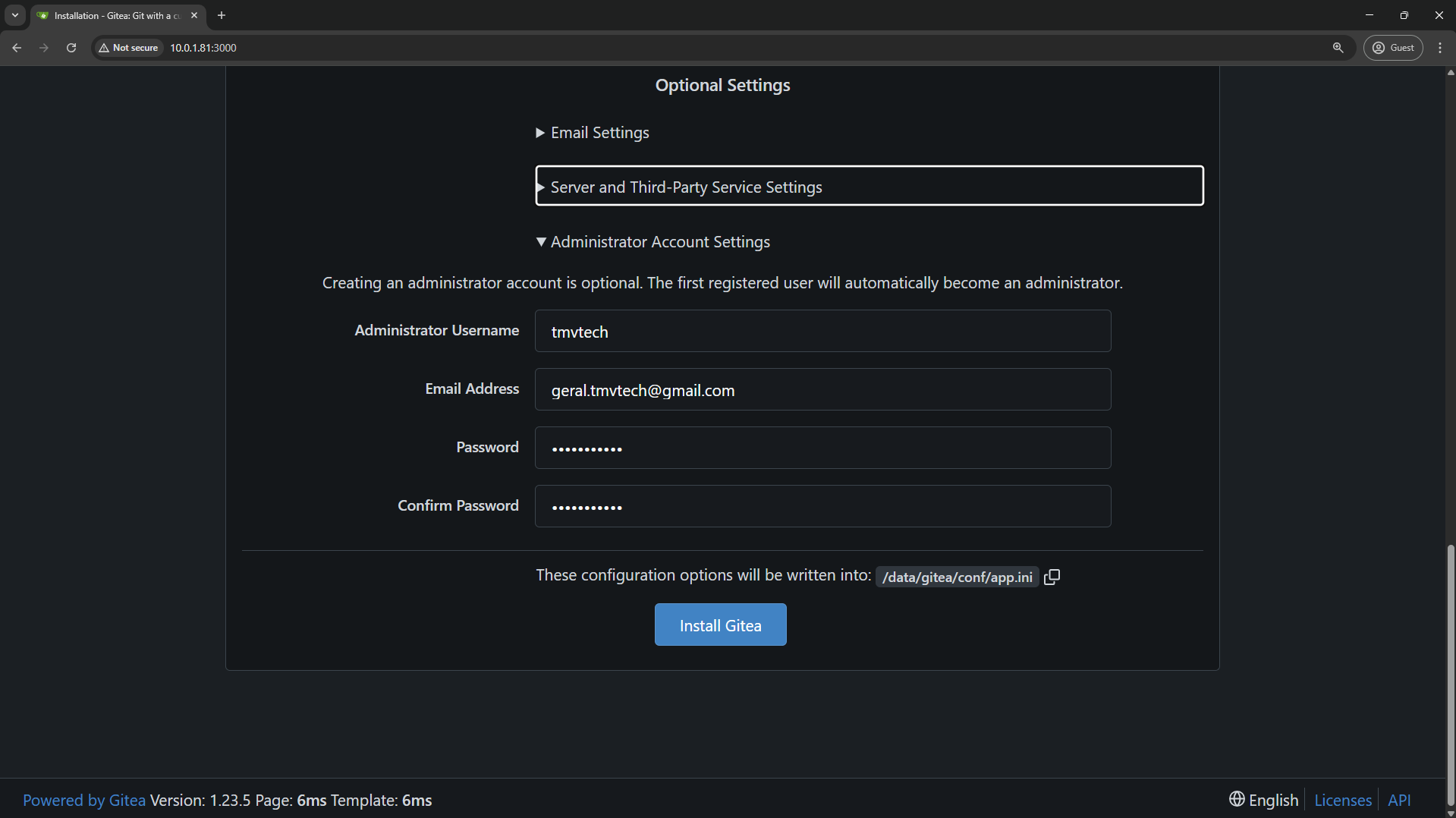Expand Server and Third-Party Service Settings
The height and width of the screenshot is (818, 1456).
[x=869, y=186]
